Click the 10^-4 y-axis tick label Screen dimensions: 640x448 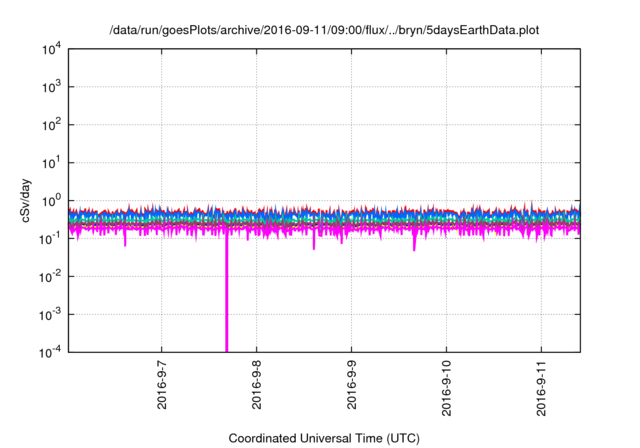click(x=50, y=351)
